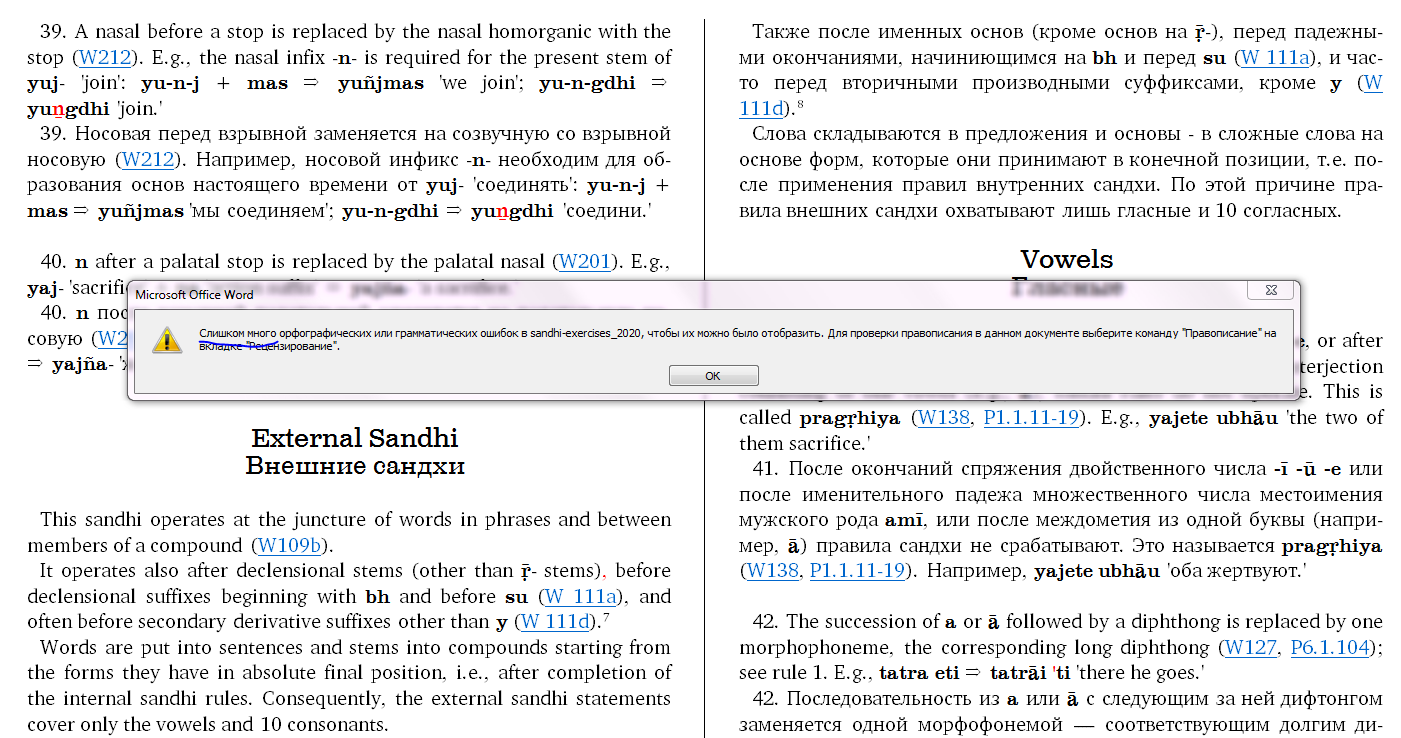Click the Внешние сандхи heading
Image resolution: width=1401 pixels, height=738 pixels.
(355, 466)
